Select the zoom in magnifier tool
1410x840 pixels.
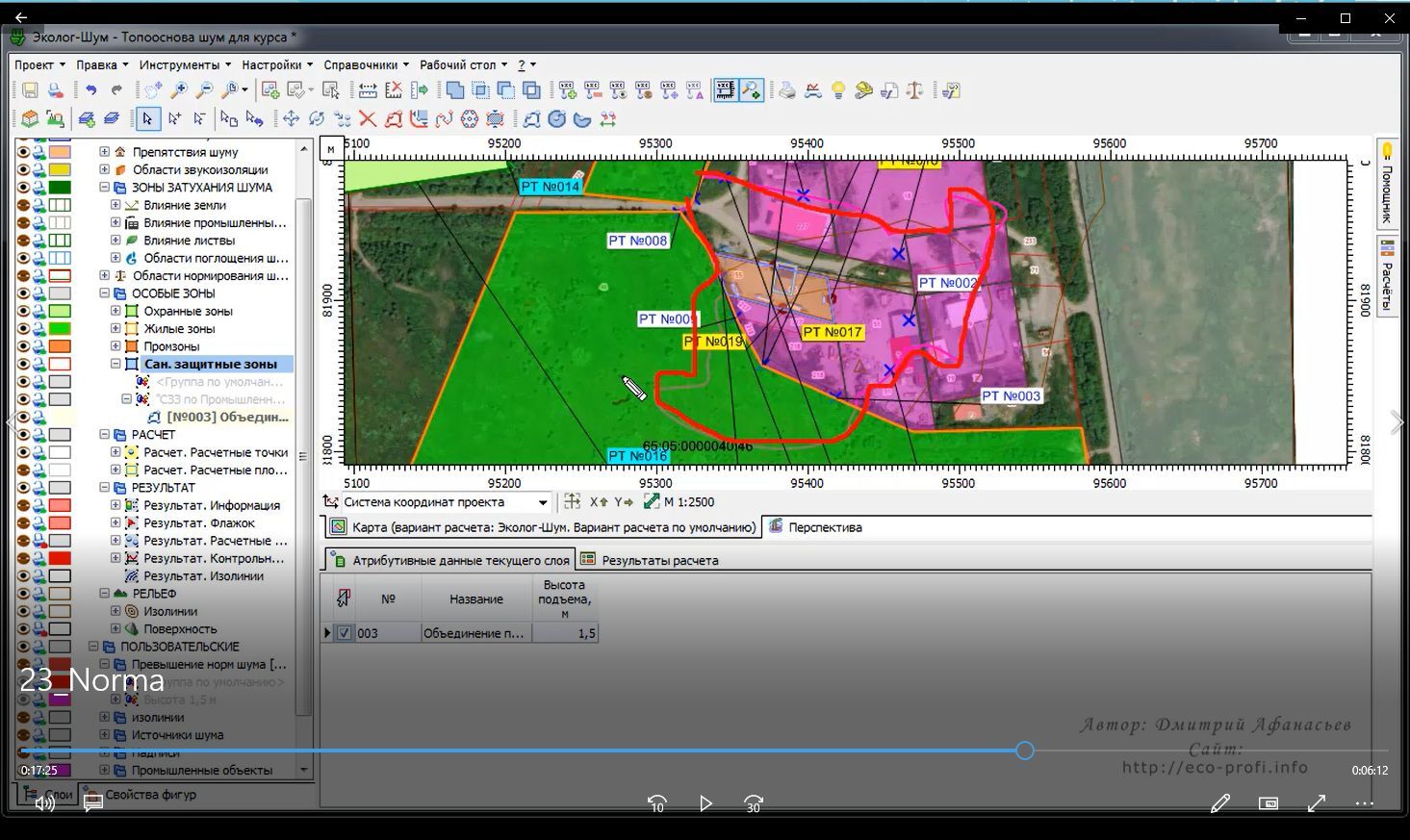[x=179, y=90]
